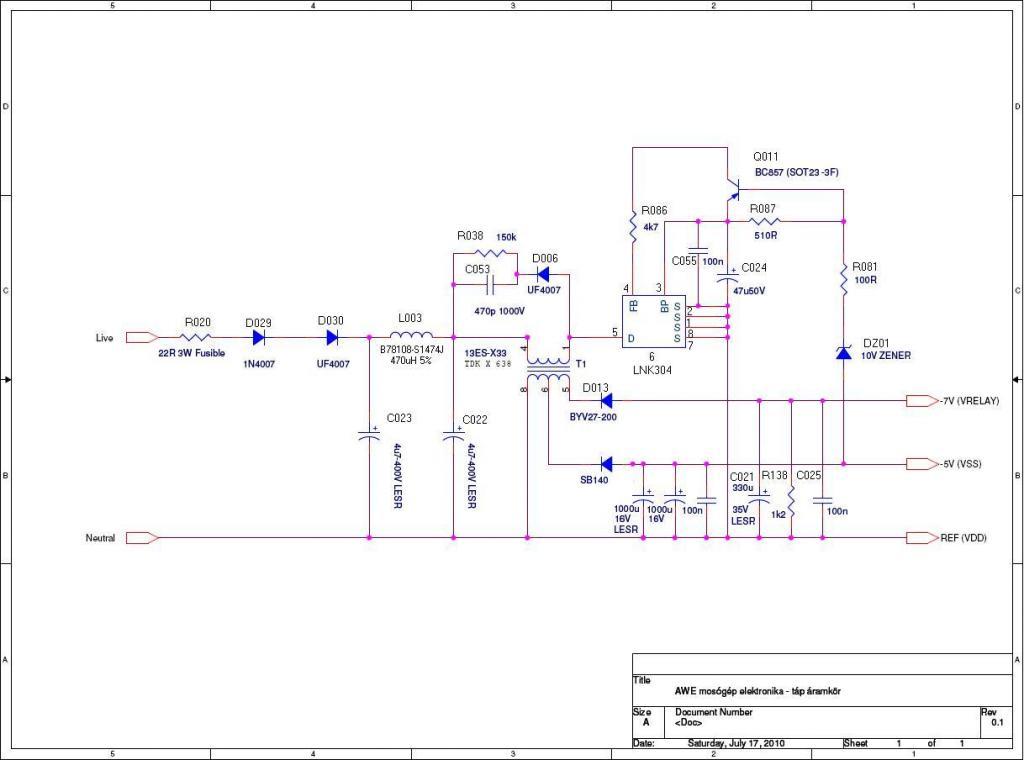Screen dimensions: 1024x760
Task: Click transformer T1 symbol
Action: 548,371
